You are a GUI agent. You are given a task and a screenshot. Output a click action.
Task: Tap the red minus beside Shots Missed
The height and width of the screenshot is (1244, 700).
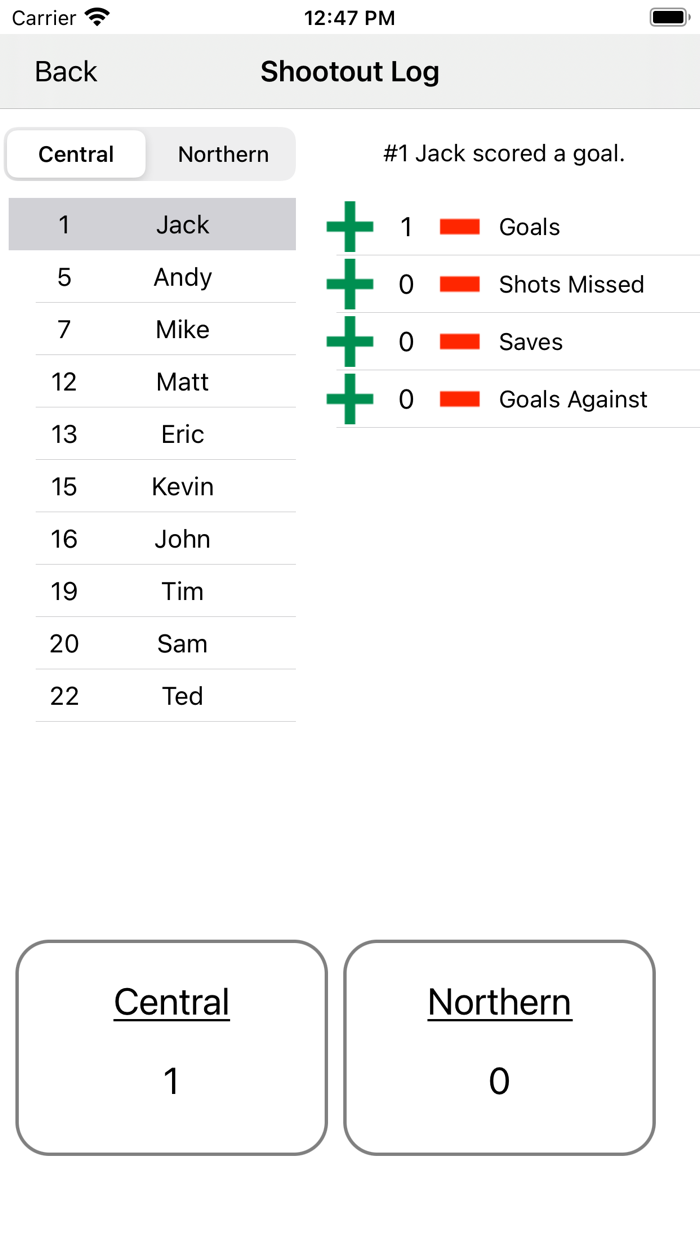[x=459, y=284]
